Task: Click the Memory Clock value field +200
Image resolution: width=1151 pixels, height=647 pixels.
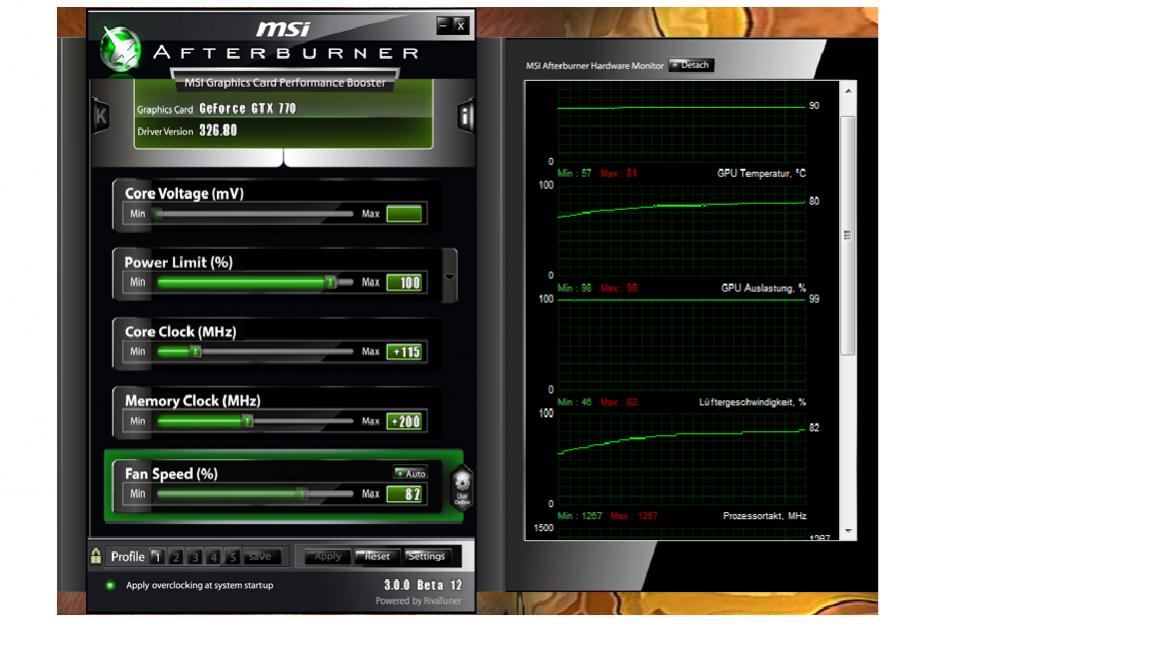Action: pyautogui.click(x=404, y=422)
